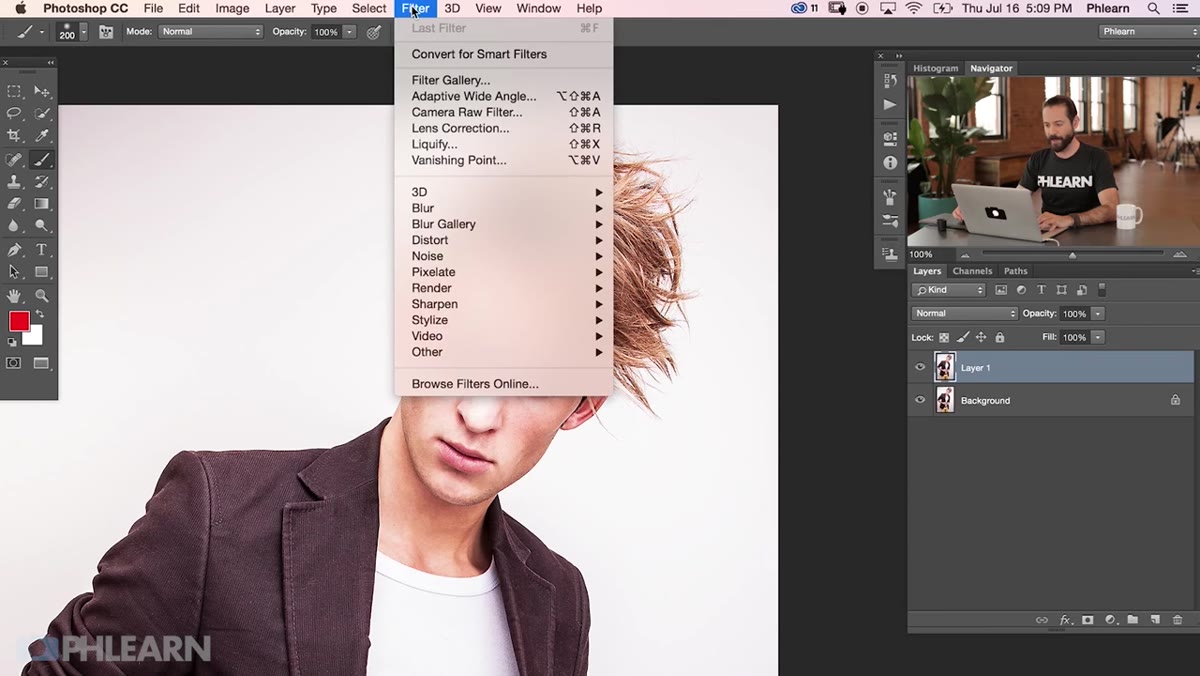Image resolution: width=1200 pixels, height=676 pixels.
Task: Toggle lock transparent pixels
Action: point(944,338)
